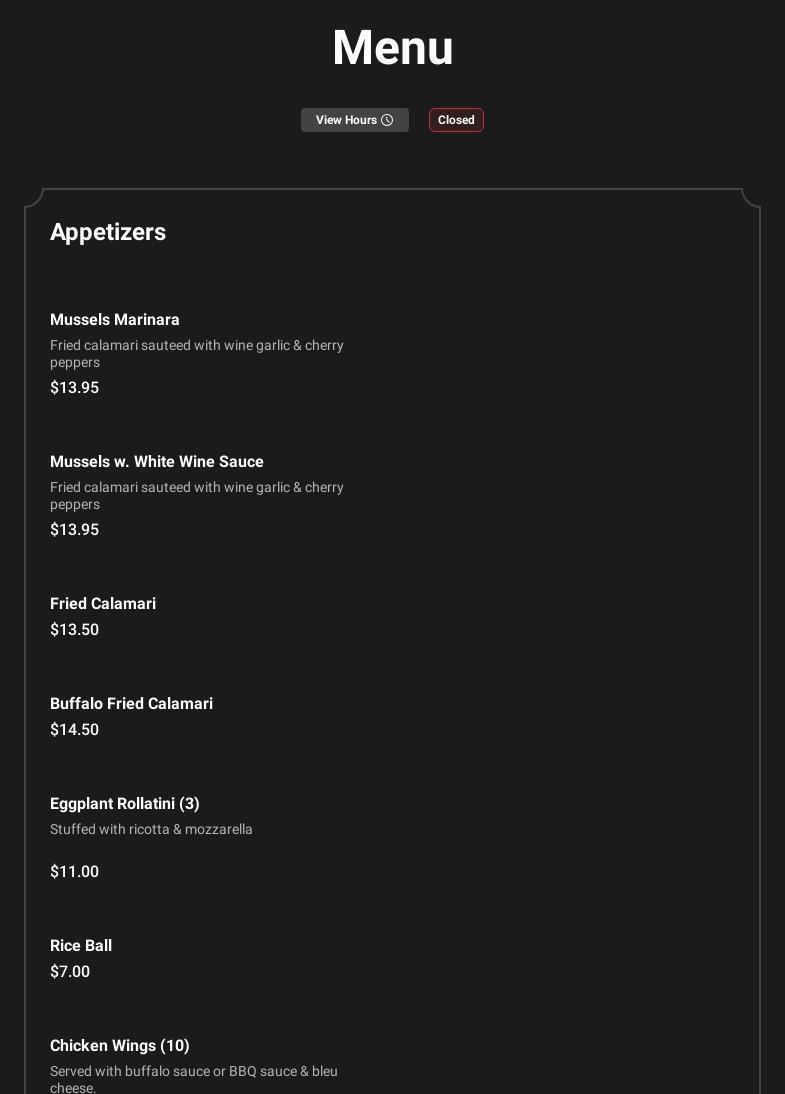Click the clock icon in View Hours
The height and width of the screenshot is (1094, 785).
(x=387, y=120)
